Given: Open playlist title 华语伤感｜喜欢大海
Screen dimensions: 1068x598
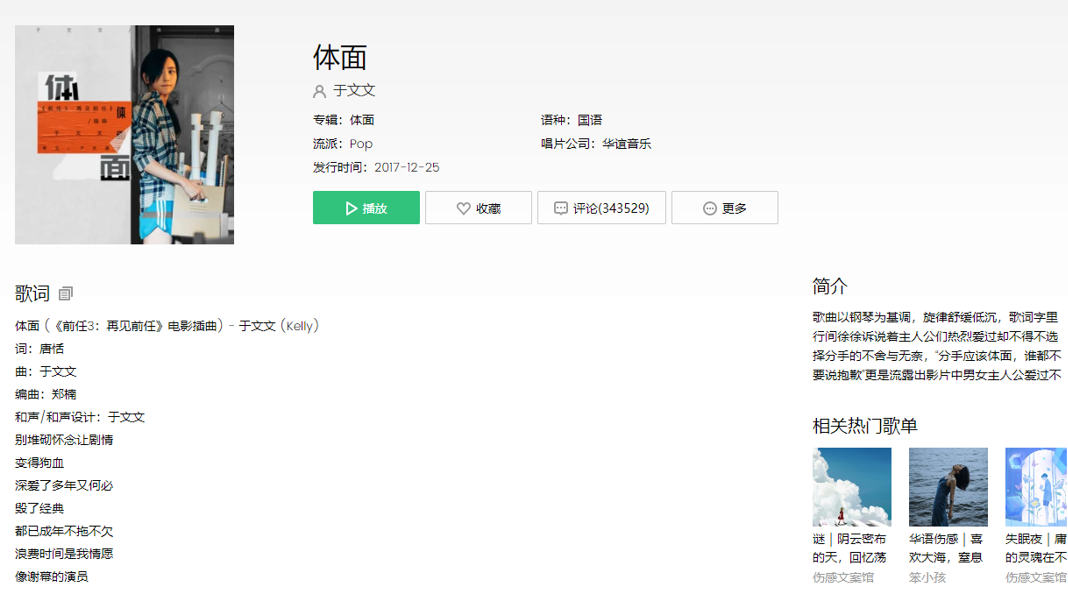Looking at the screenshot, I should (946, 548).
